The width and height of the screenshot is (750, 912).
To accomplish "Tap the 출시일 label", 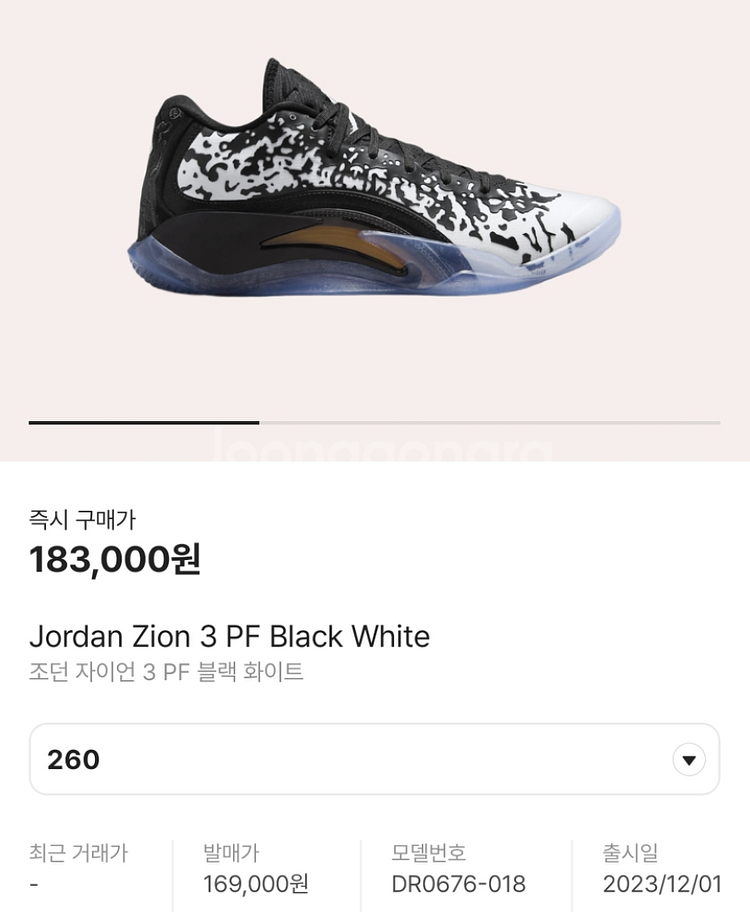I will pyautogui.click(x=630, y=853).
